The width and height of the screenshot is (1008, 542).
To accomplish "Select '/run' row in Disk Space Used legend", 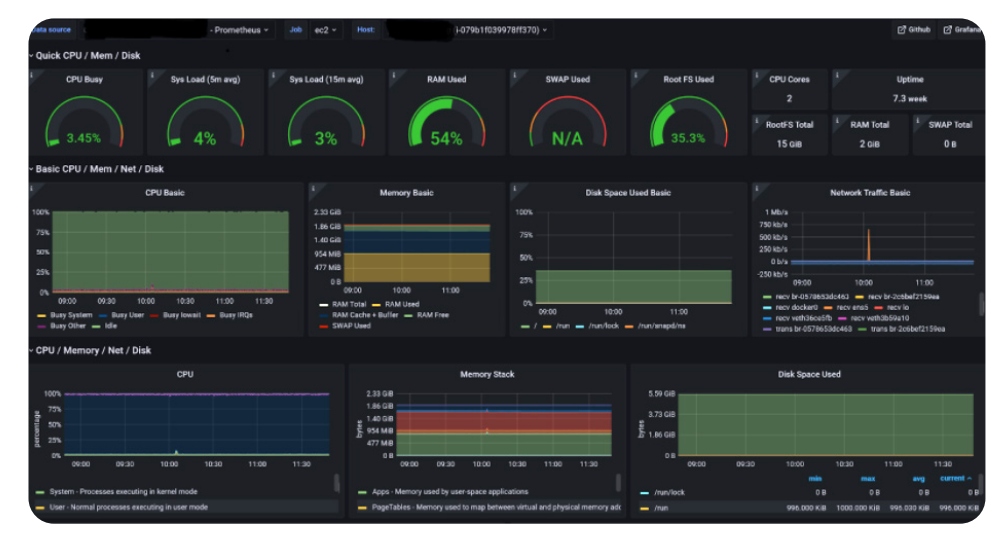I will 809,508.
